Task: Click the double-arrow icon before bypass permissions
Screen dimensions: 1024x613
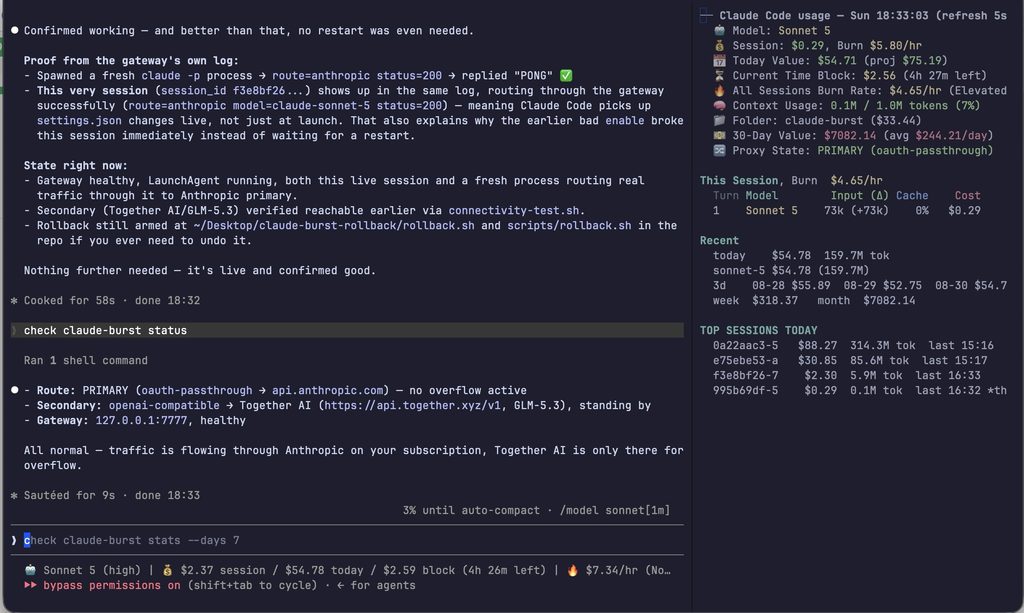Action: [30, 586]
